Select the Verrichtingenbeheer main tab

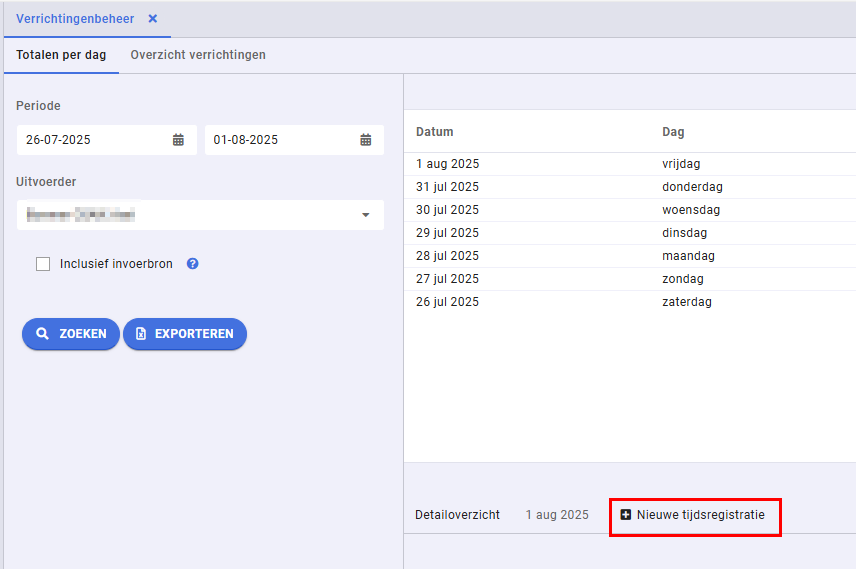point(75,19)
